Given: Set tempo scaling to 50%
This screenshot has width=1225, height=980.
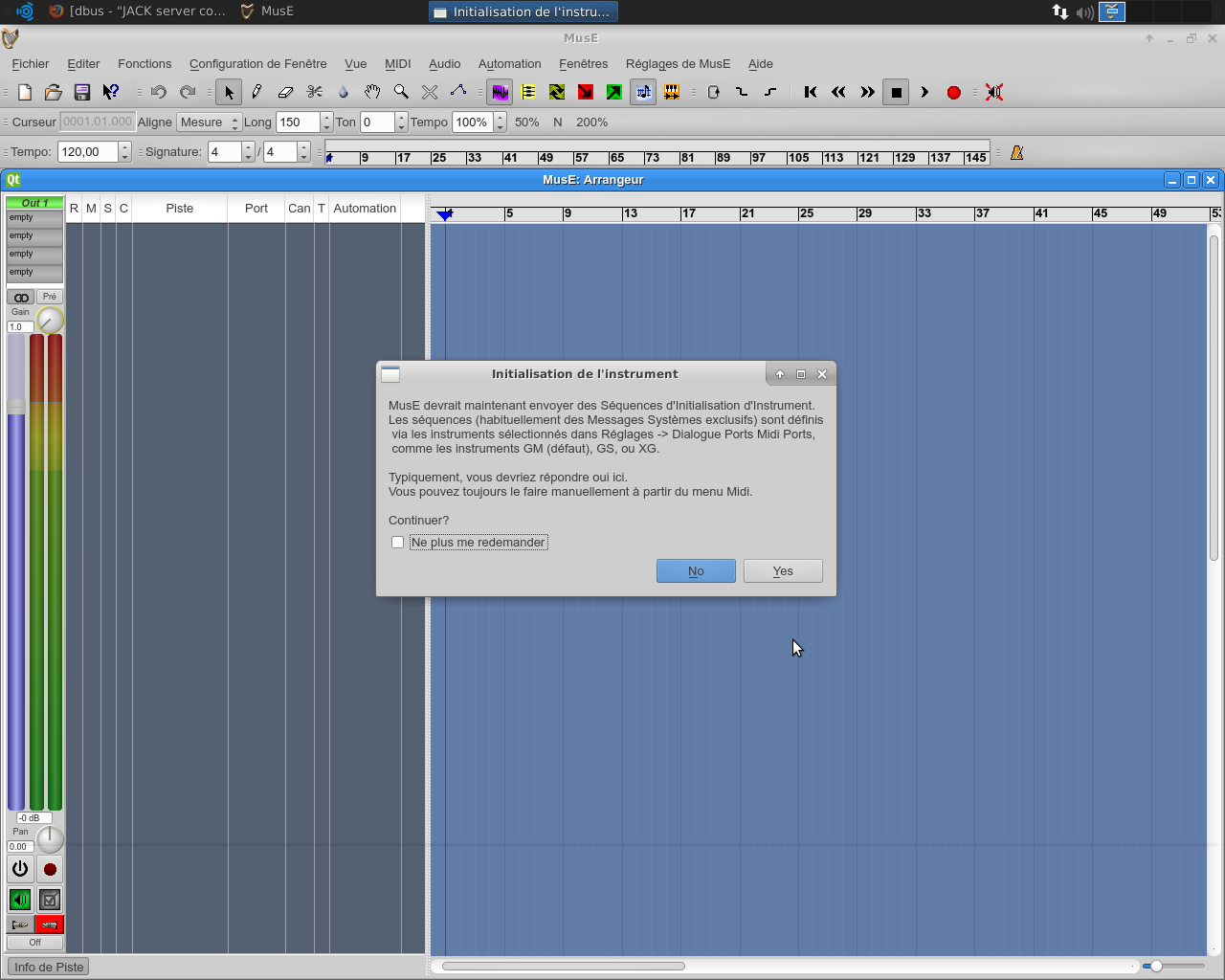Looking at the screenshot, I should [x=526, y=122].
